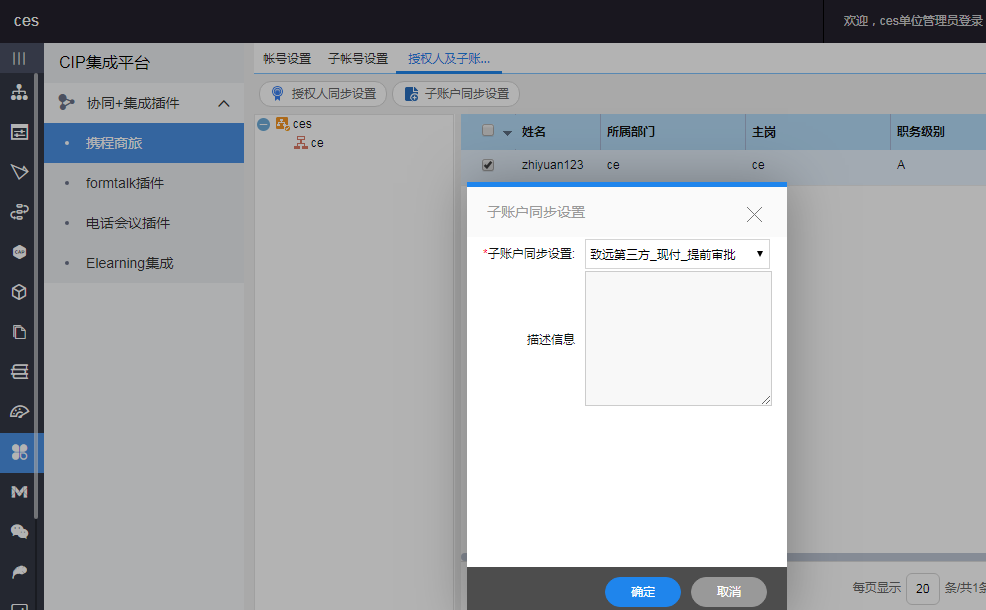Collapse the 协同+集成插件 menu section

224,103
